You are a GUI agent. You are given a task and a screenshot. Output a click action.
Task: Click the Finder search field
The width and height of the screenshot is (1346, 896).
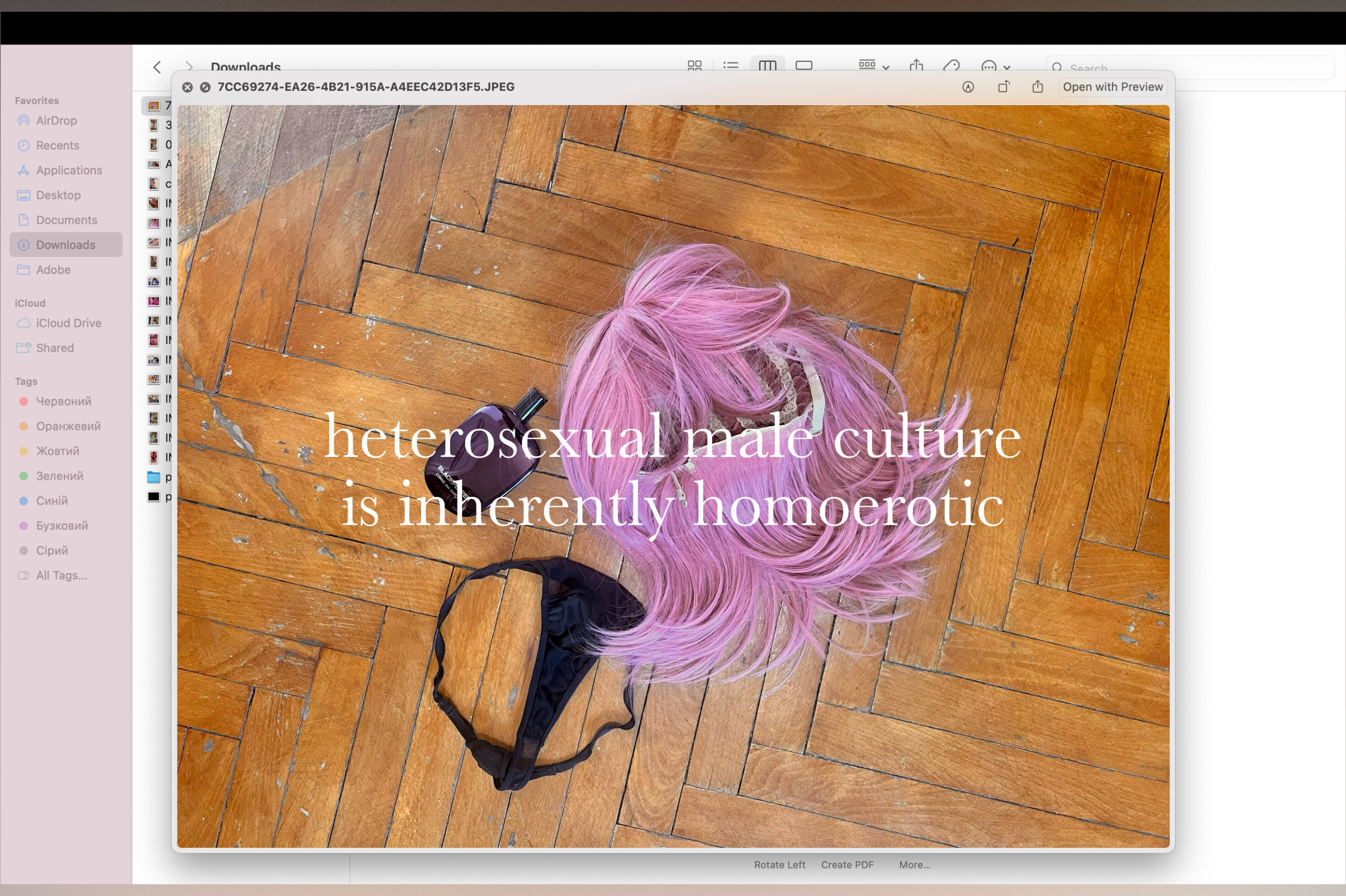click(x=1190, y=68)
